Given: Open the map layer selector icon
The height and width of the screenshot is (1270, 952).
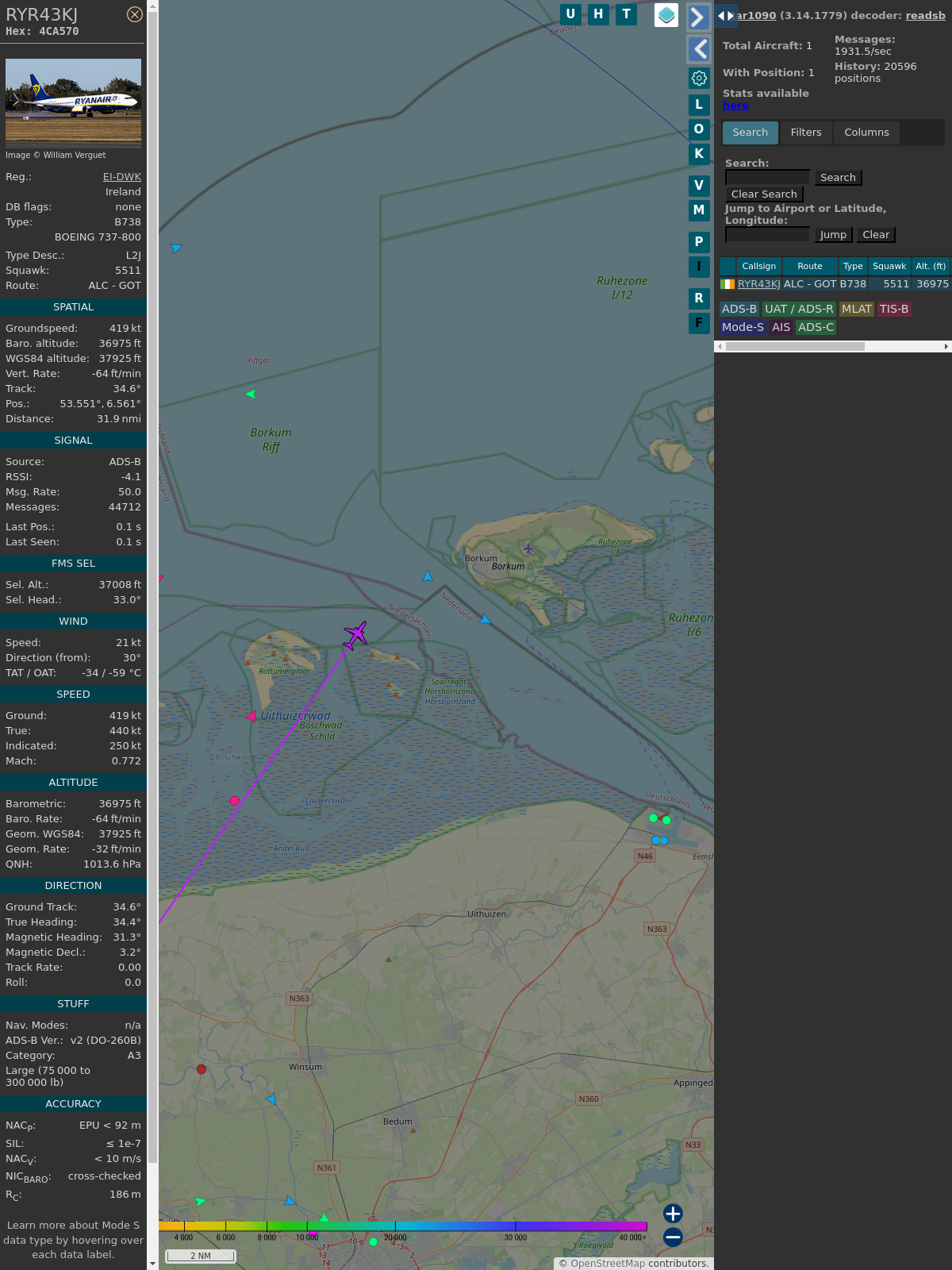Looking at the screenshot, I should [666, 15].
